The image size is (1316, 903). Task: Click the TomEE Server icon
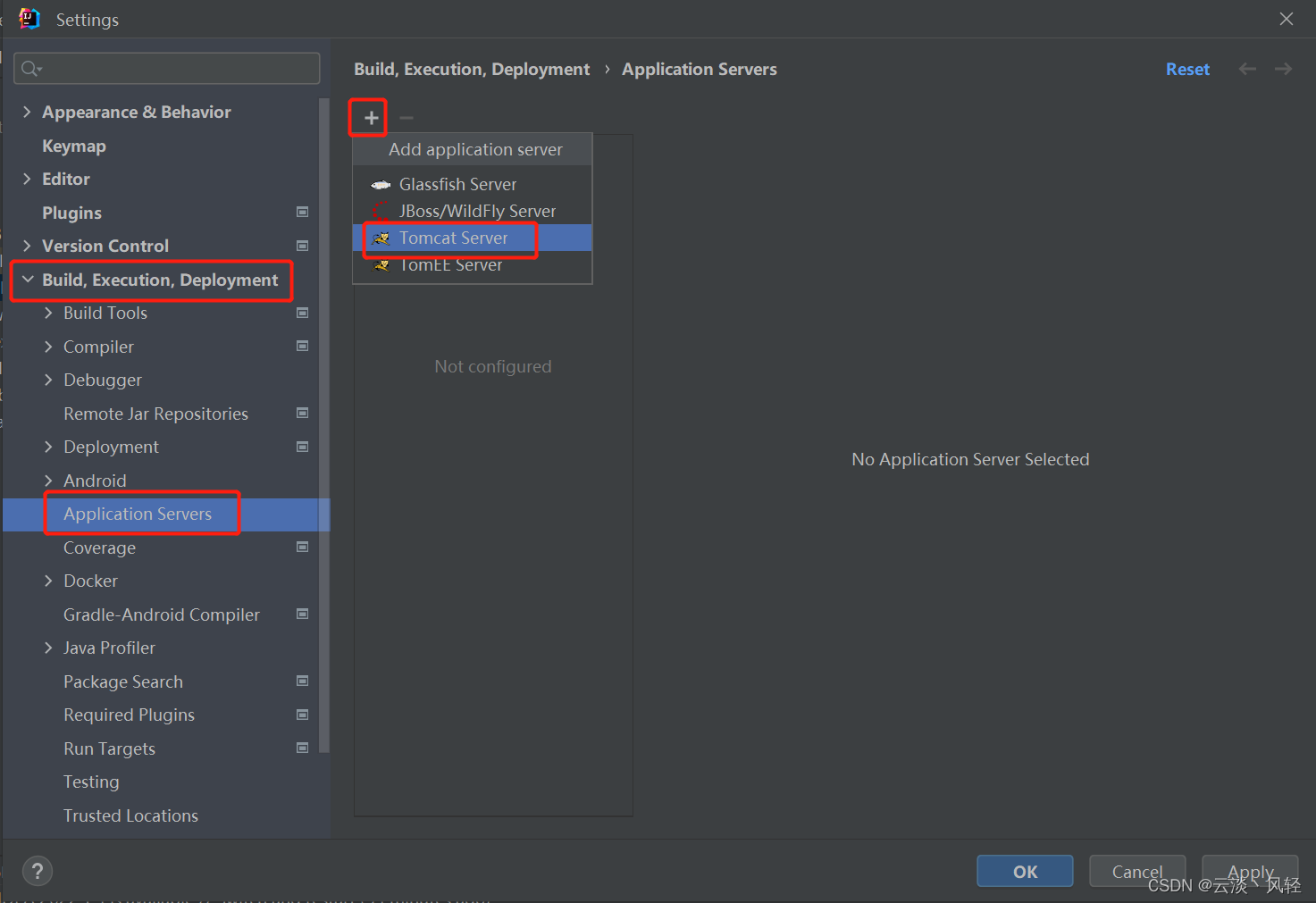pos(381,265)
